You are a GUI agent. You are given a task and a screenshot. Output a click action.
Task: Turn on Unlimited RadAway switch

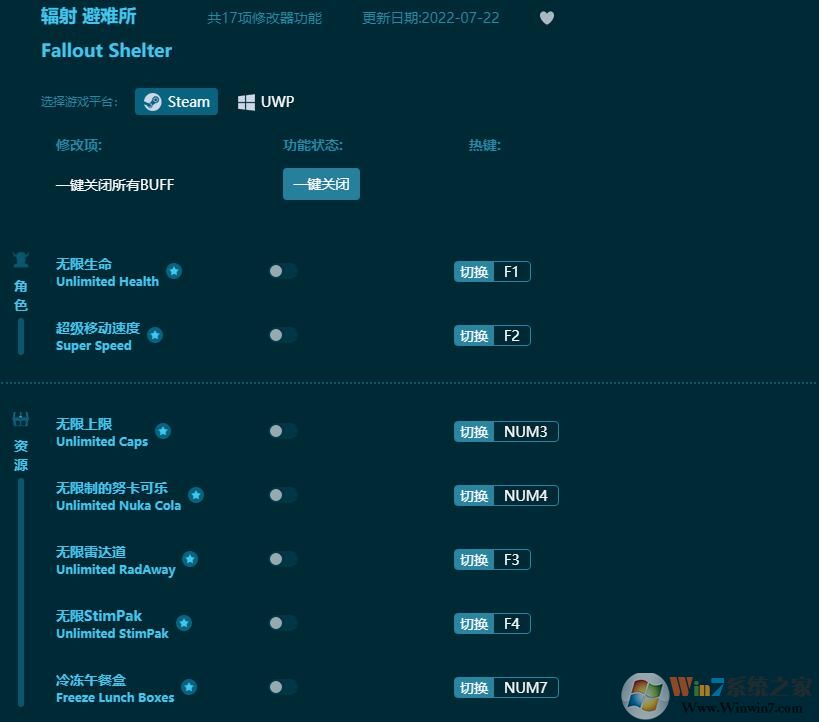[283, 559]
